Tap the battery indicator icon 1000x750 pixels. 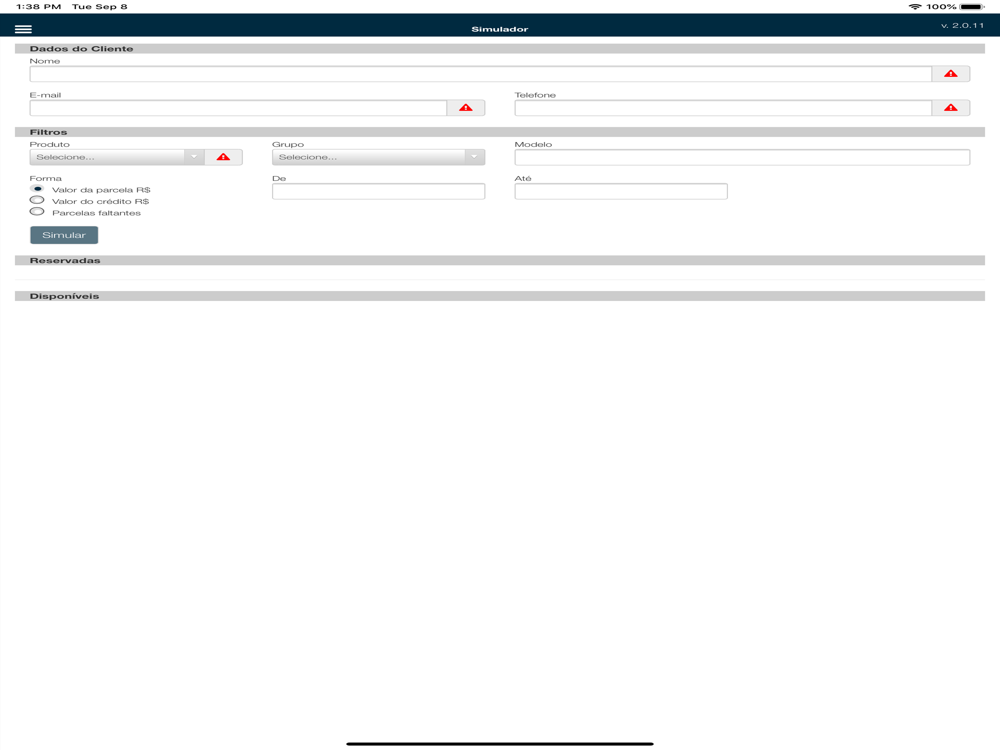(x=972, y=6)
